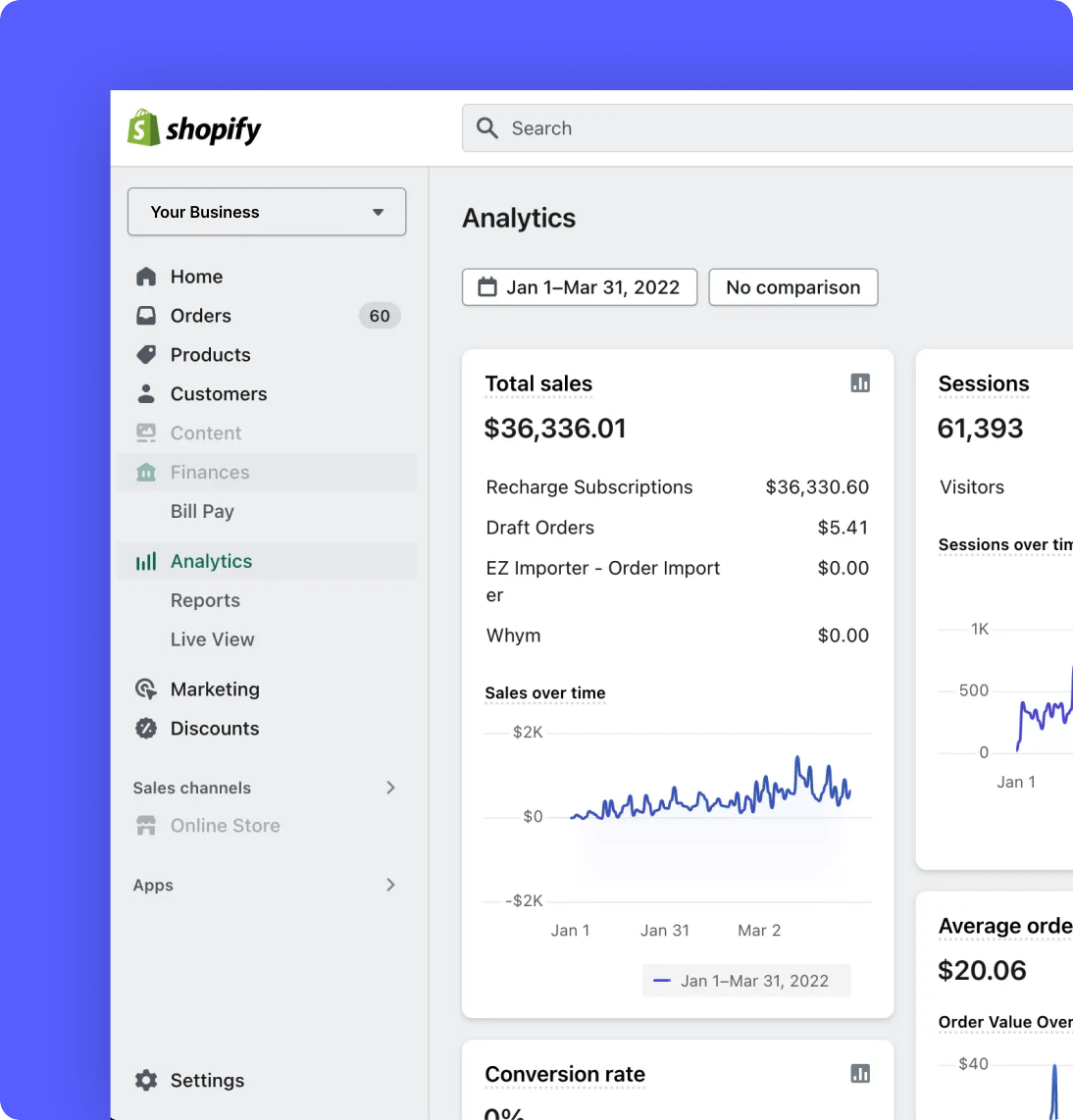The image size is (1073, 1120).
Task: Click the $36,330.60 value
Action: point(817,487)
